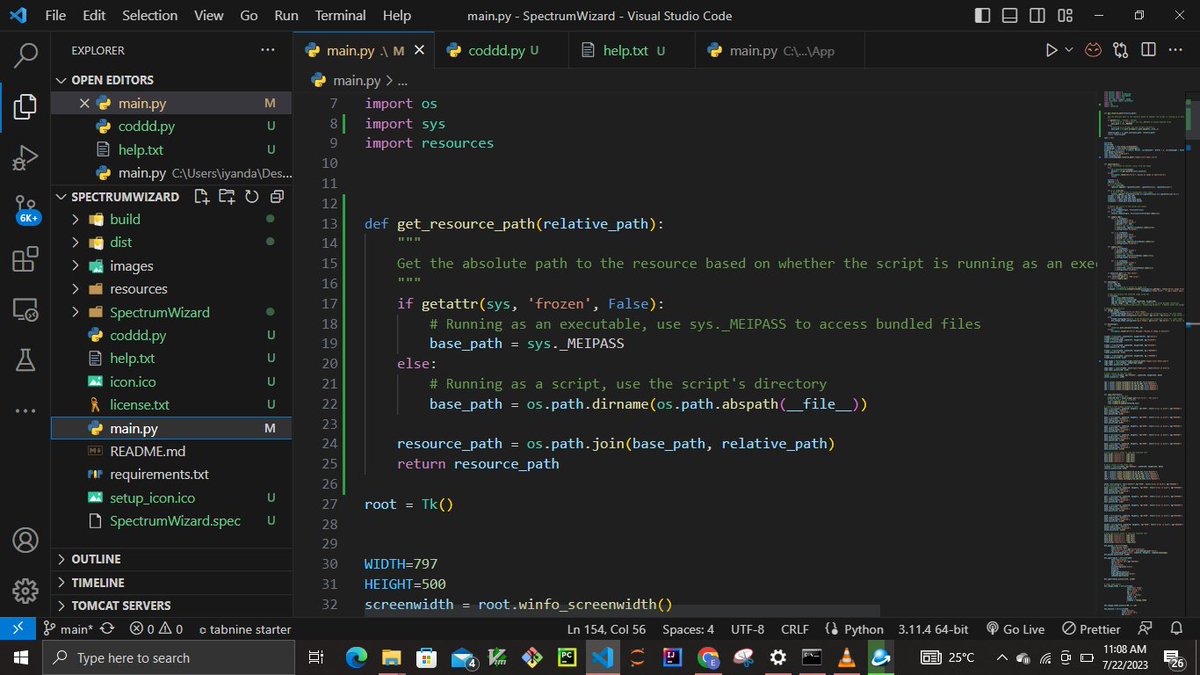1200x675 pixels.
Task: Collapse all folders in explorer
Action: 277,196
